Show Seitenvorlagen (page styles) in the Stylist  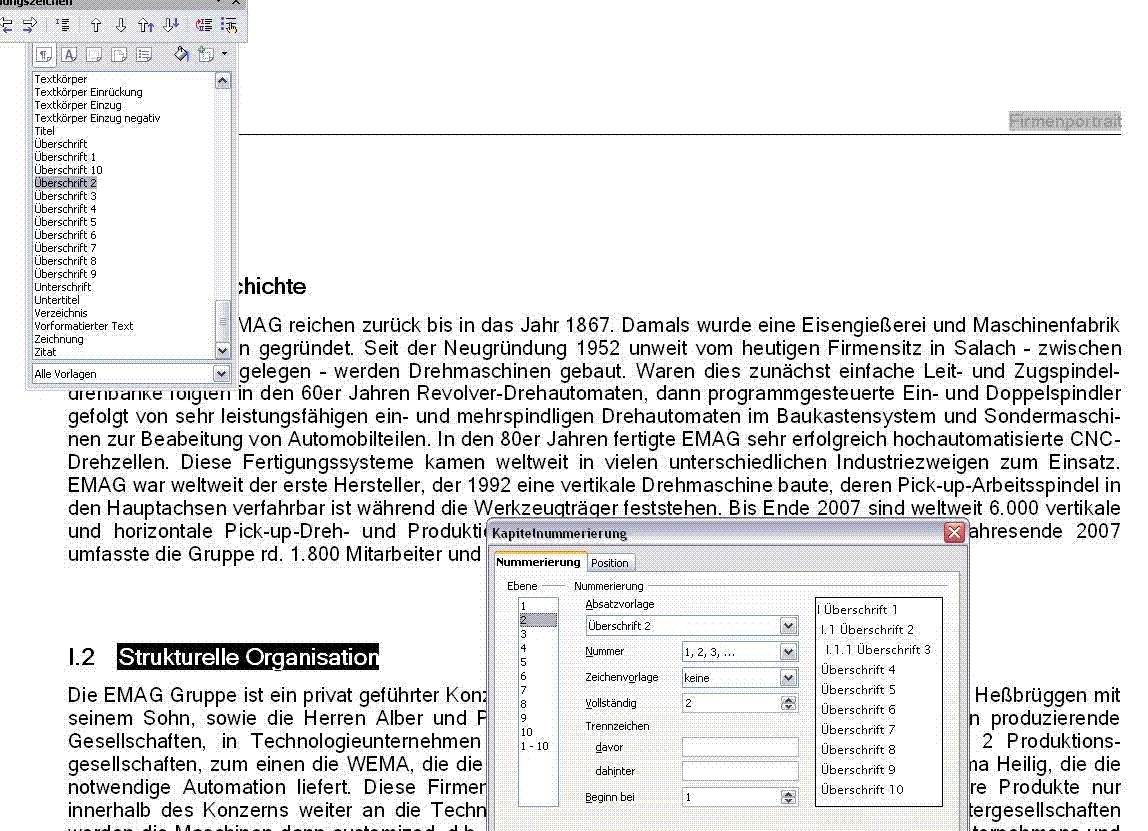coord(120,54)
